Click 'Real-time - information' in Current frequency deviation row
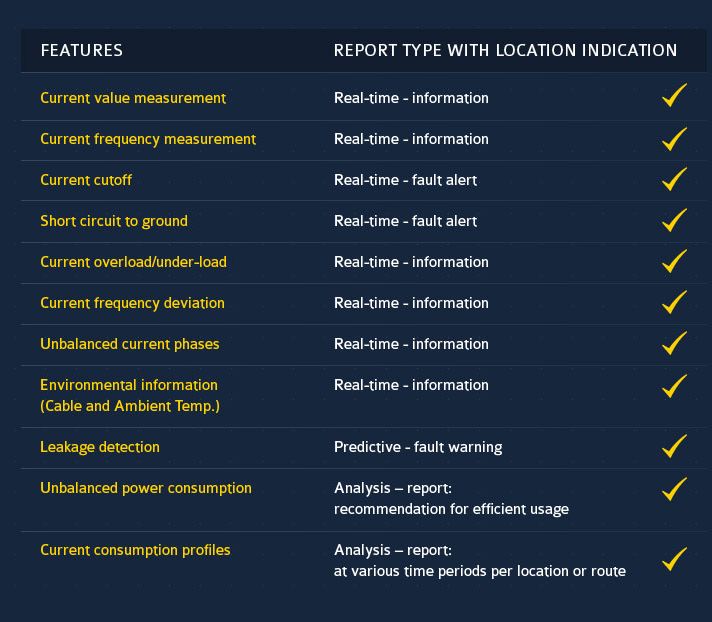The image size is (712, 622). pyautogui.click(x=411, y=303)
